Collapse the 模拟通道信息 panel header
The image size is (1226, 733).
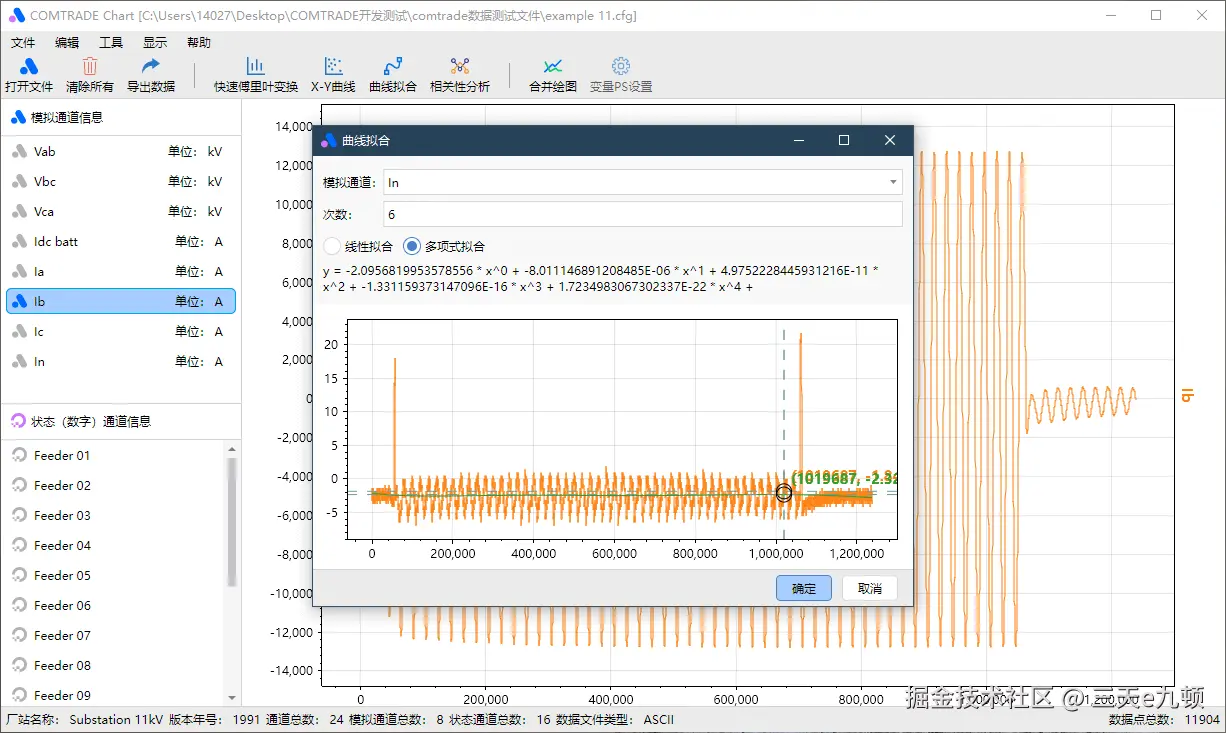click(x=121, y=117)
